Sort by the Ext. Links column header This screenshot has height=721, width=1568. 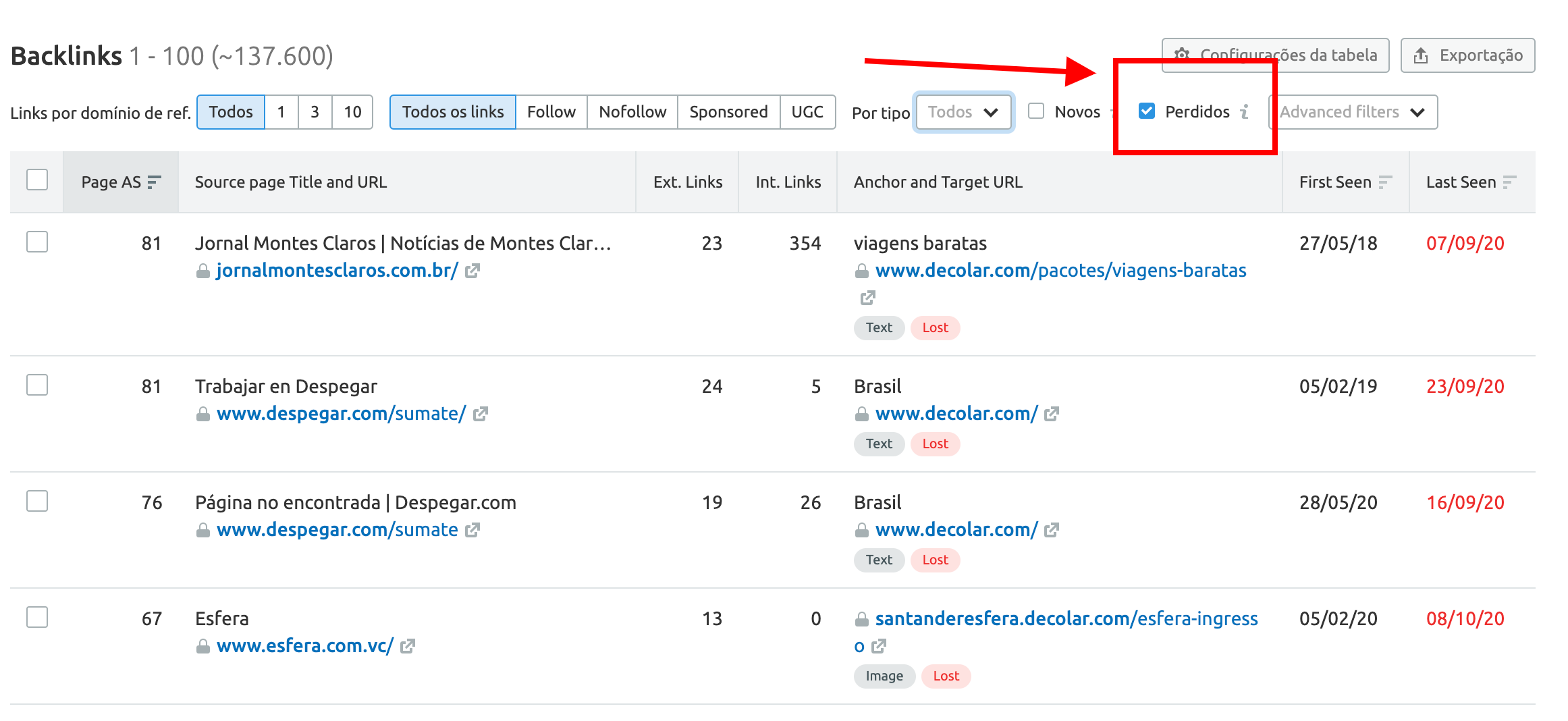click(x=688, y=182)
